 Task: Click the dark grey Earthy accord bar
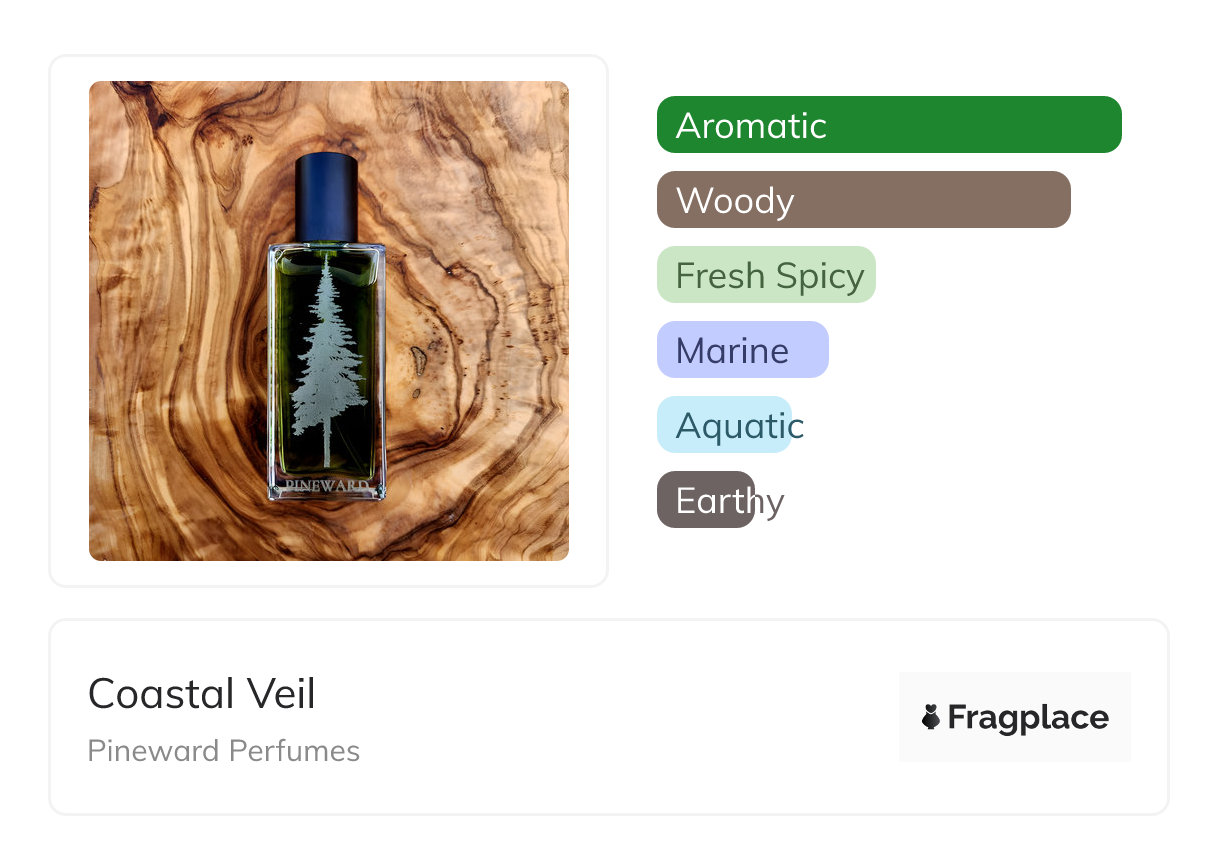coord(705,500)
